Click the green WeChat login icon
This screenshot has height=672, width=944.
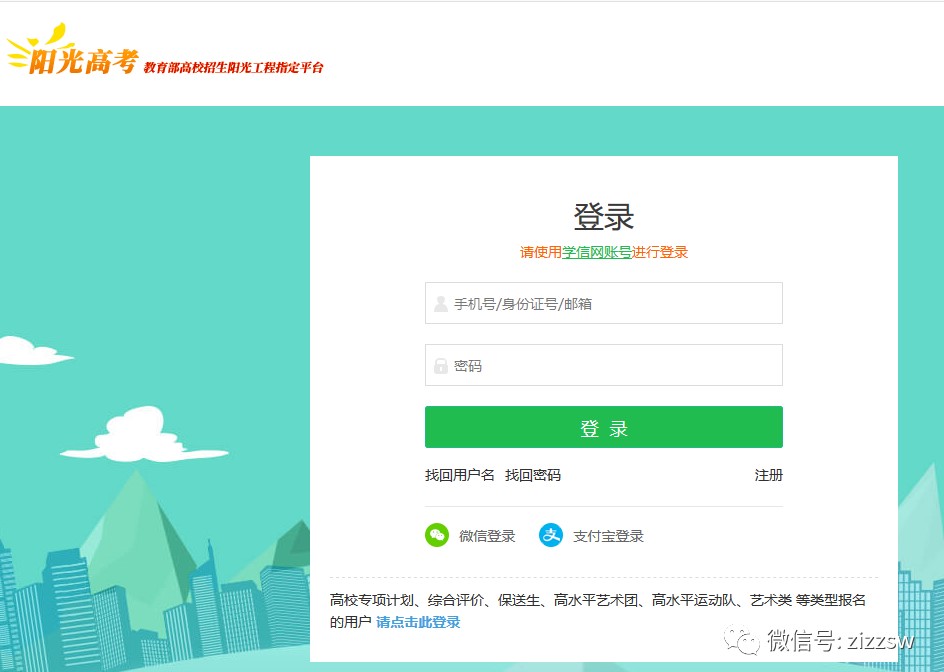point(437,536)
